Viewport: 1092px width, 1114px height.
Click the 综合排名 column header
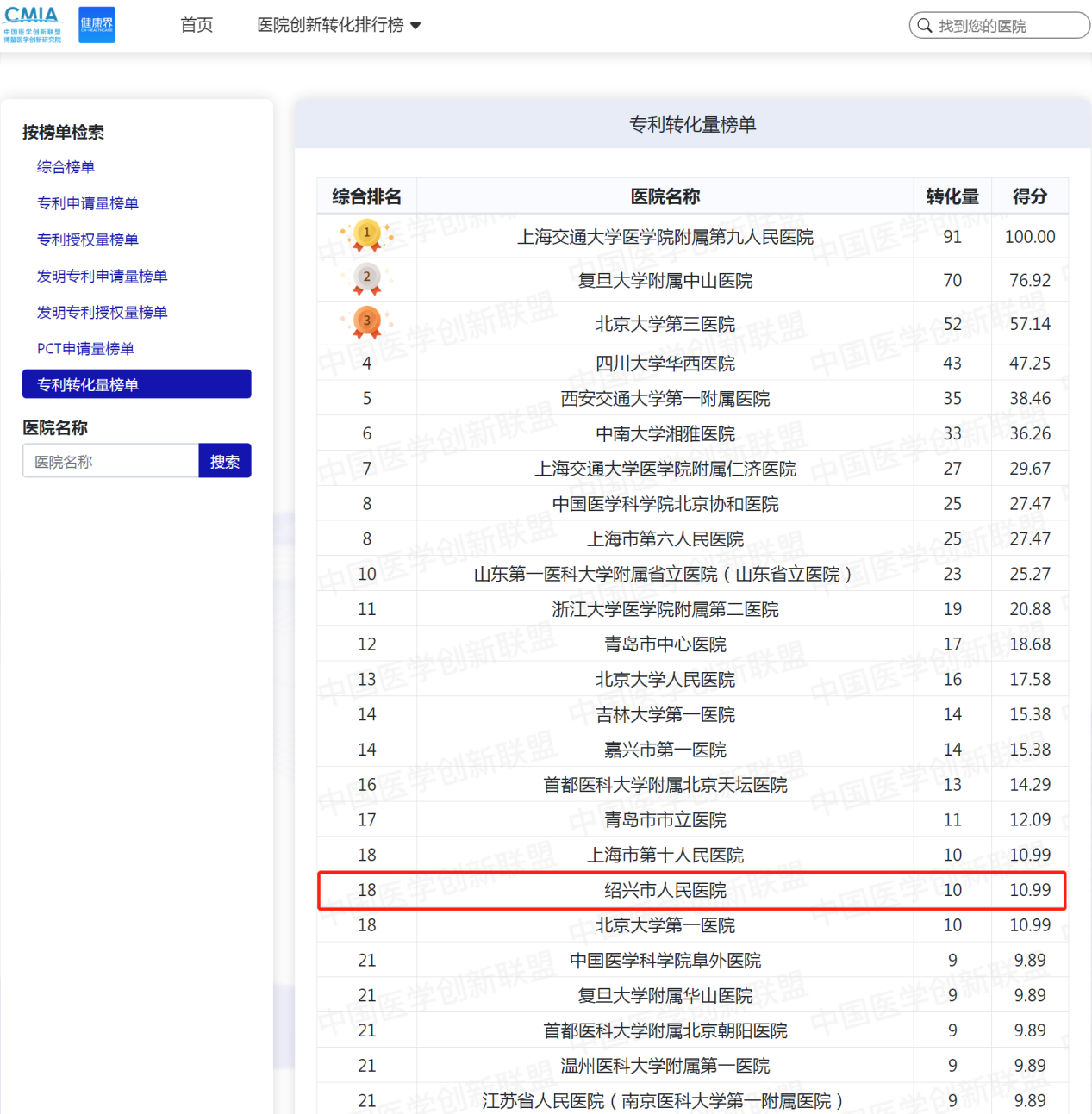pyautogui.click(x=367, y=196)
